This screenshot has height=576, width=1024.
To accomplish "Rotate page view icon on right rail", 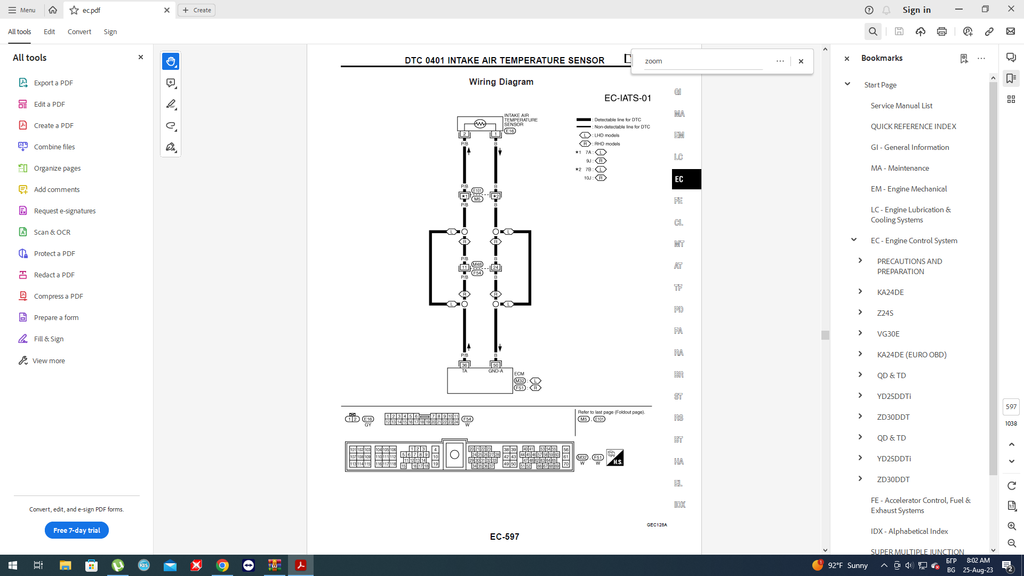I will tap(1012, 486).
